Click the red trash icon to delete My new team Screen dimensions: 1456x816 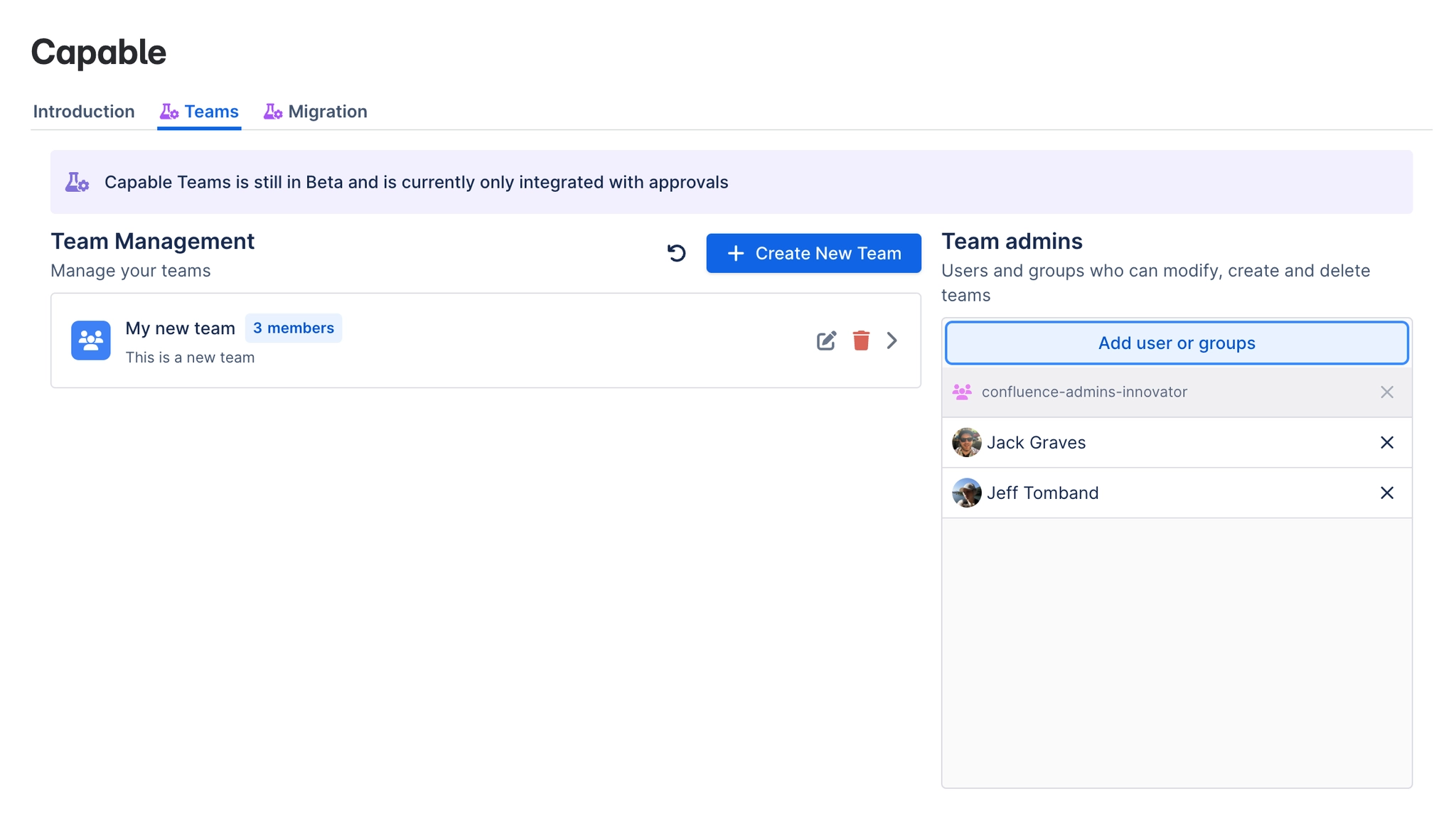click(x=861, y=340)
